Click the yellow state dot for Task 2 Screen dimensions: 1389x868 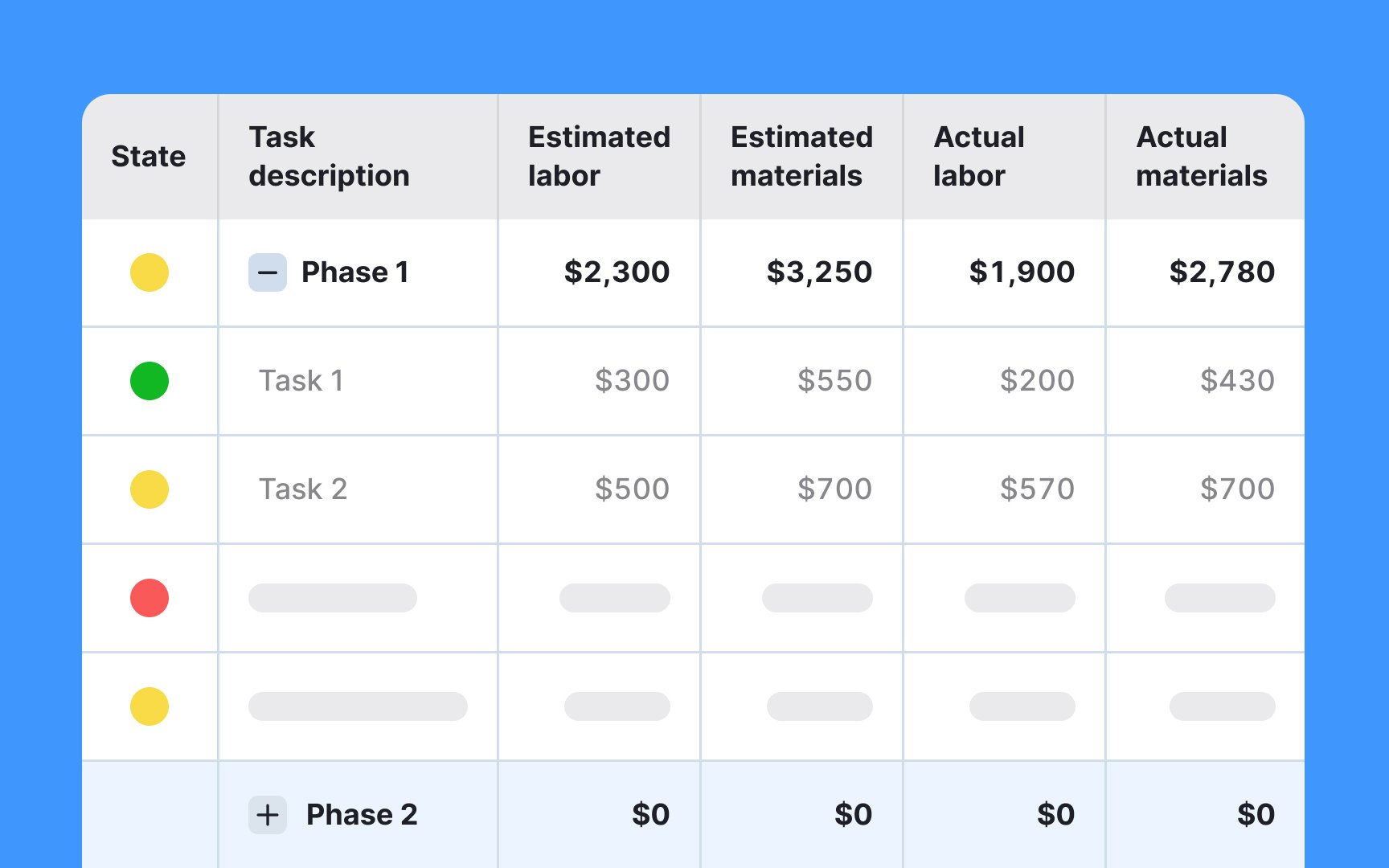(150, 489)
